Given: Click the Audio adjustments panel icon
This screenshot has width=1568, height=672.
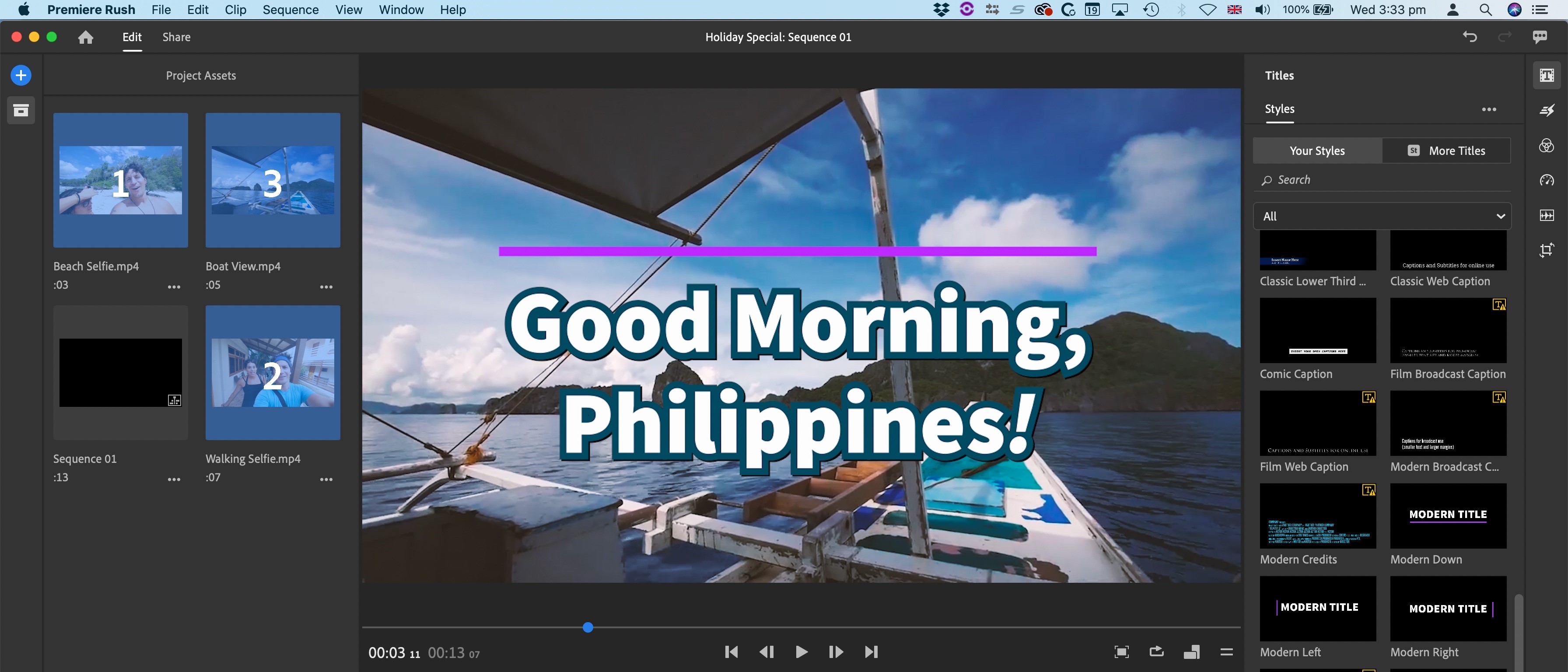Looking at the screenshot, I should click(1547, 215).
